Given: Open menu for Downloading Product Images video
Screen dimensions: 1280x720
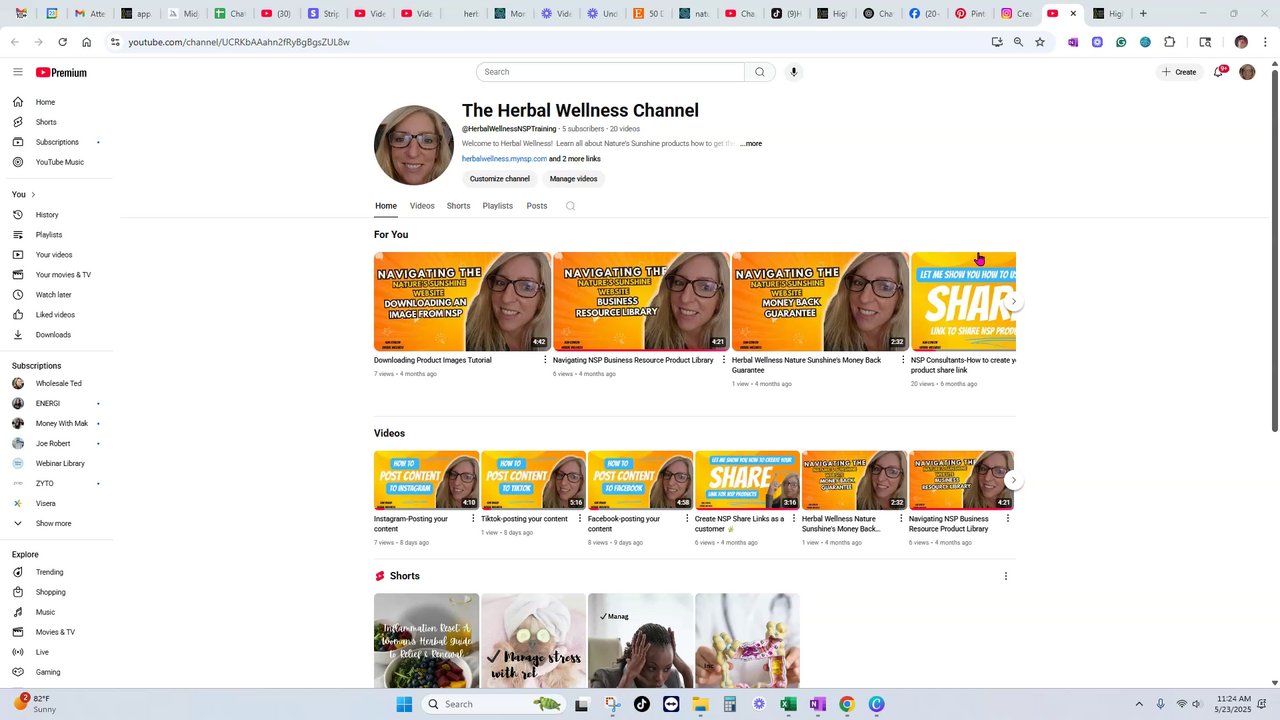Looking at the screenshot, I should (x=545, y=360).
